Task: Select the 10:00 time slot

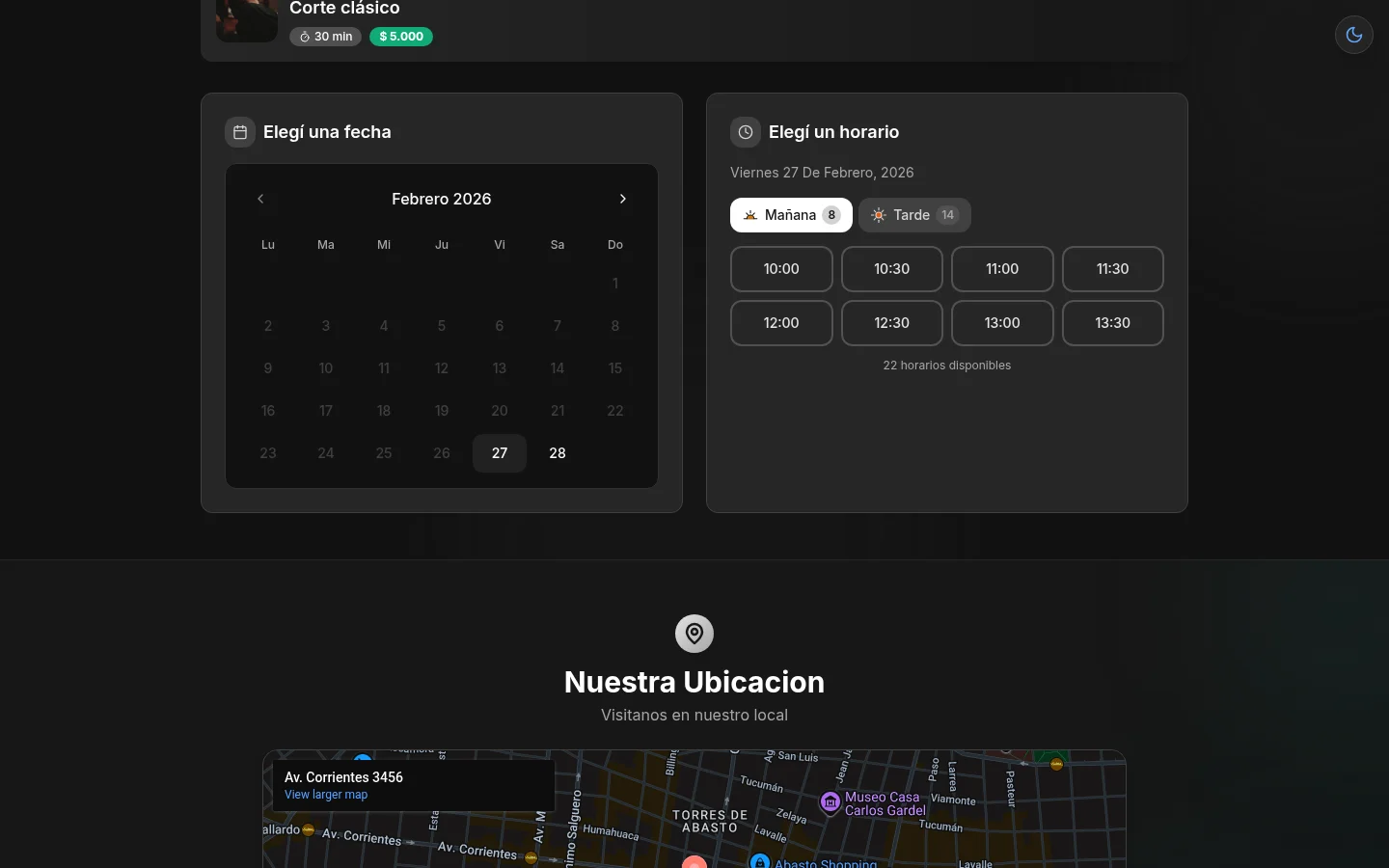Action: click(x=781, y=269)
